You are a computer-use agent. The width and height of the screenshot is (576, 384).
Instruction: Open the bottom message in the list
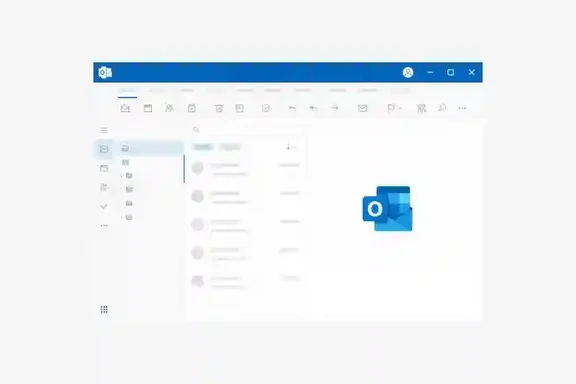tap(246, 282)
